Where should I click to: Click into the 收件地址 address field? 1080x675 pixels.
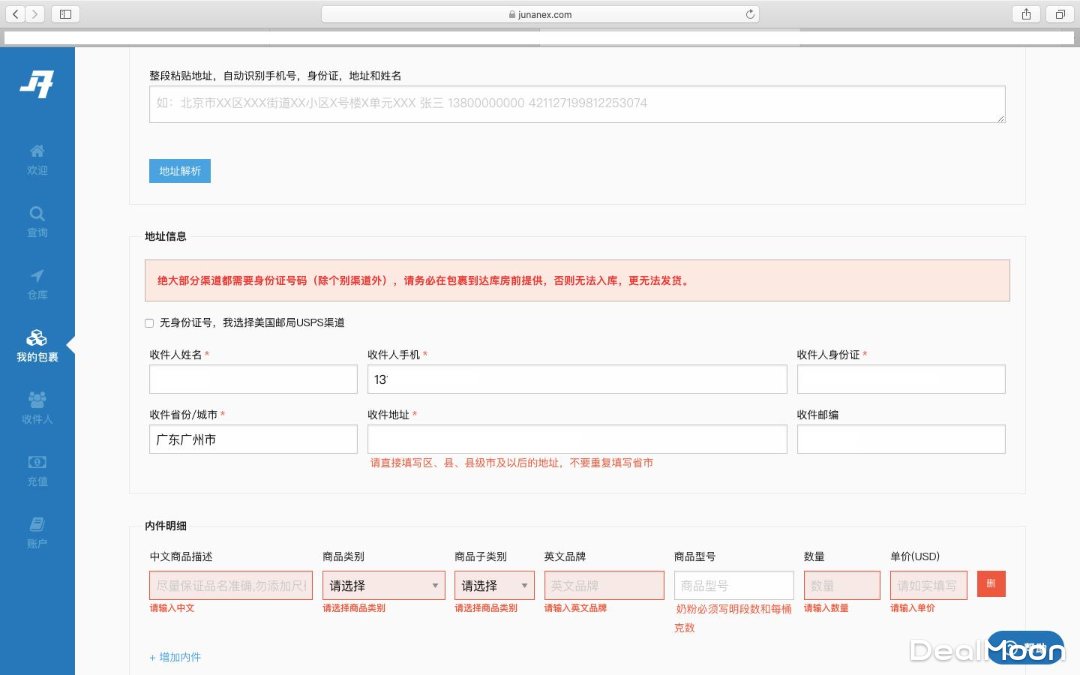pos(577,440)
